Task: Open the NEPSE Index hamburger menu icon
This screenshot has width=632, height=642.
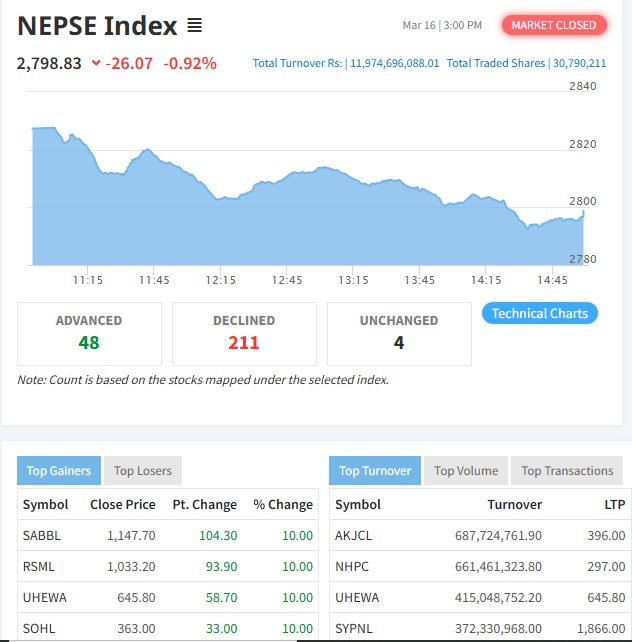Action: pos(195,26)
